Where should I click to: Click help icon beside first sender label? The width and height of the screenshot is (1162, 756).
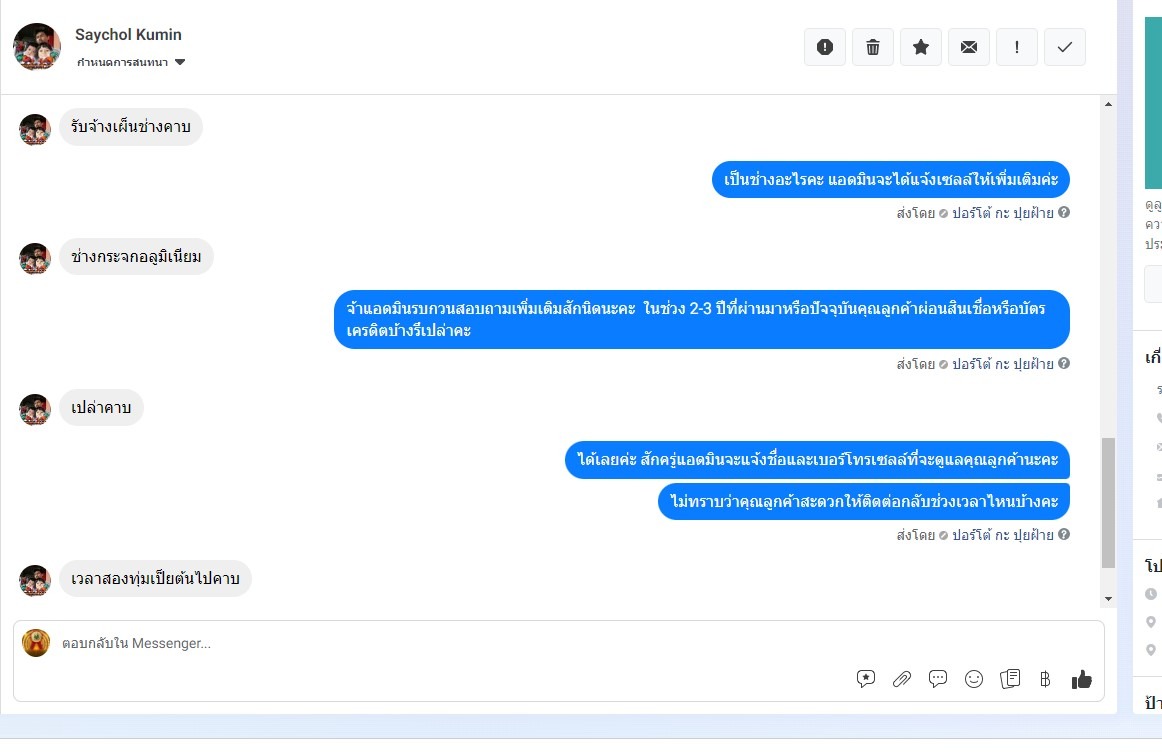coord(1064,213)
